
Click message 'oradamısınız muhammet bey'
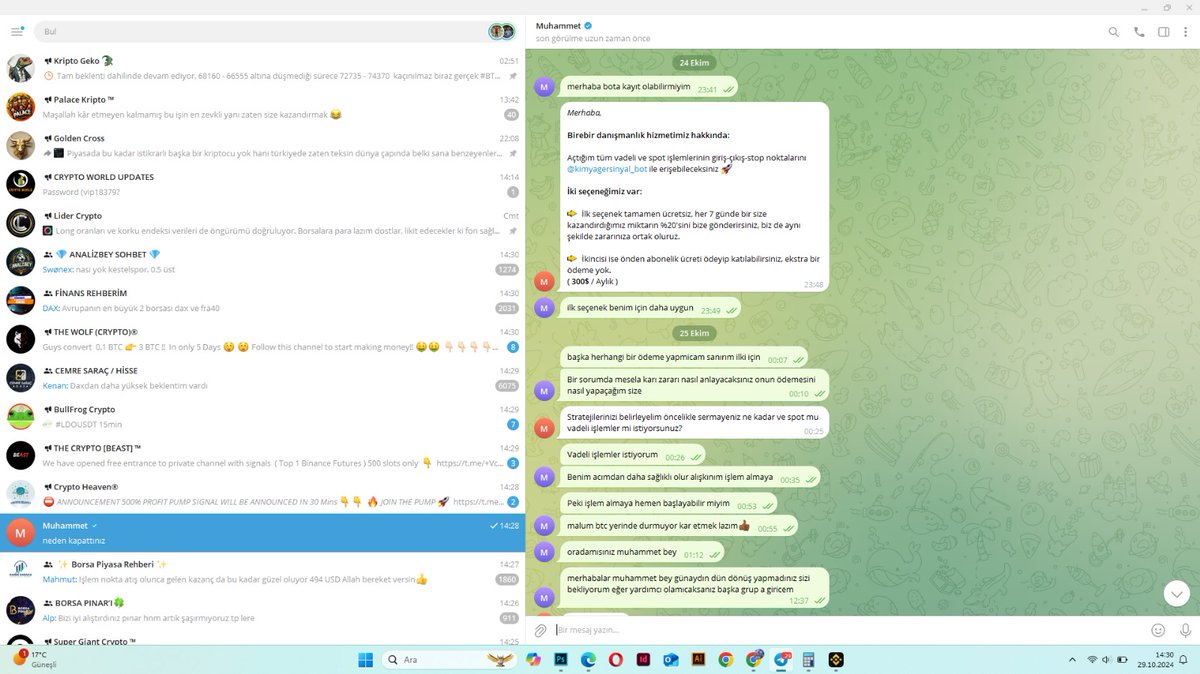[642, 552]
